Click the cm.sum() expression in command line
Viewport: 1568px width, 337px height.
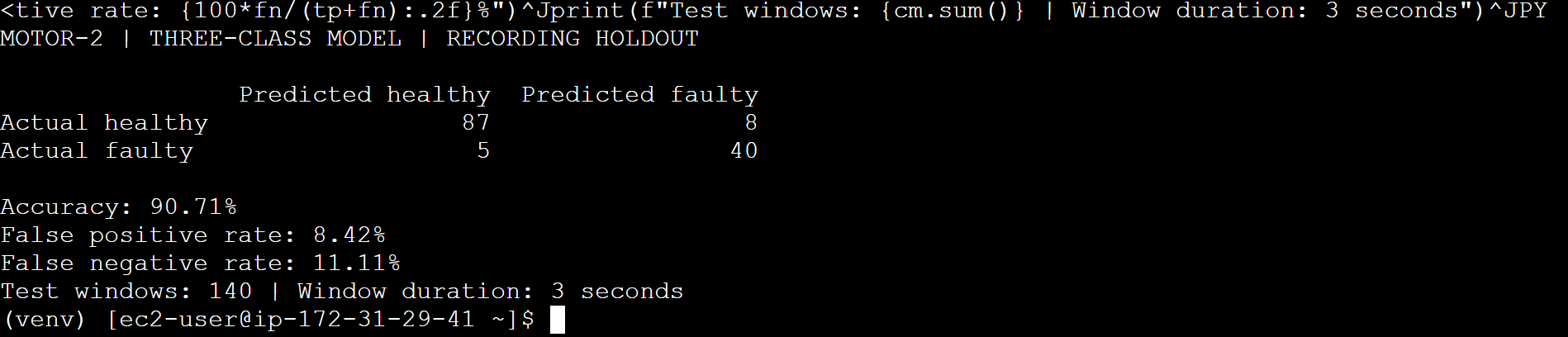click(x=953, y=11)
